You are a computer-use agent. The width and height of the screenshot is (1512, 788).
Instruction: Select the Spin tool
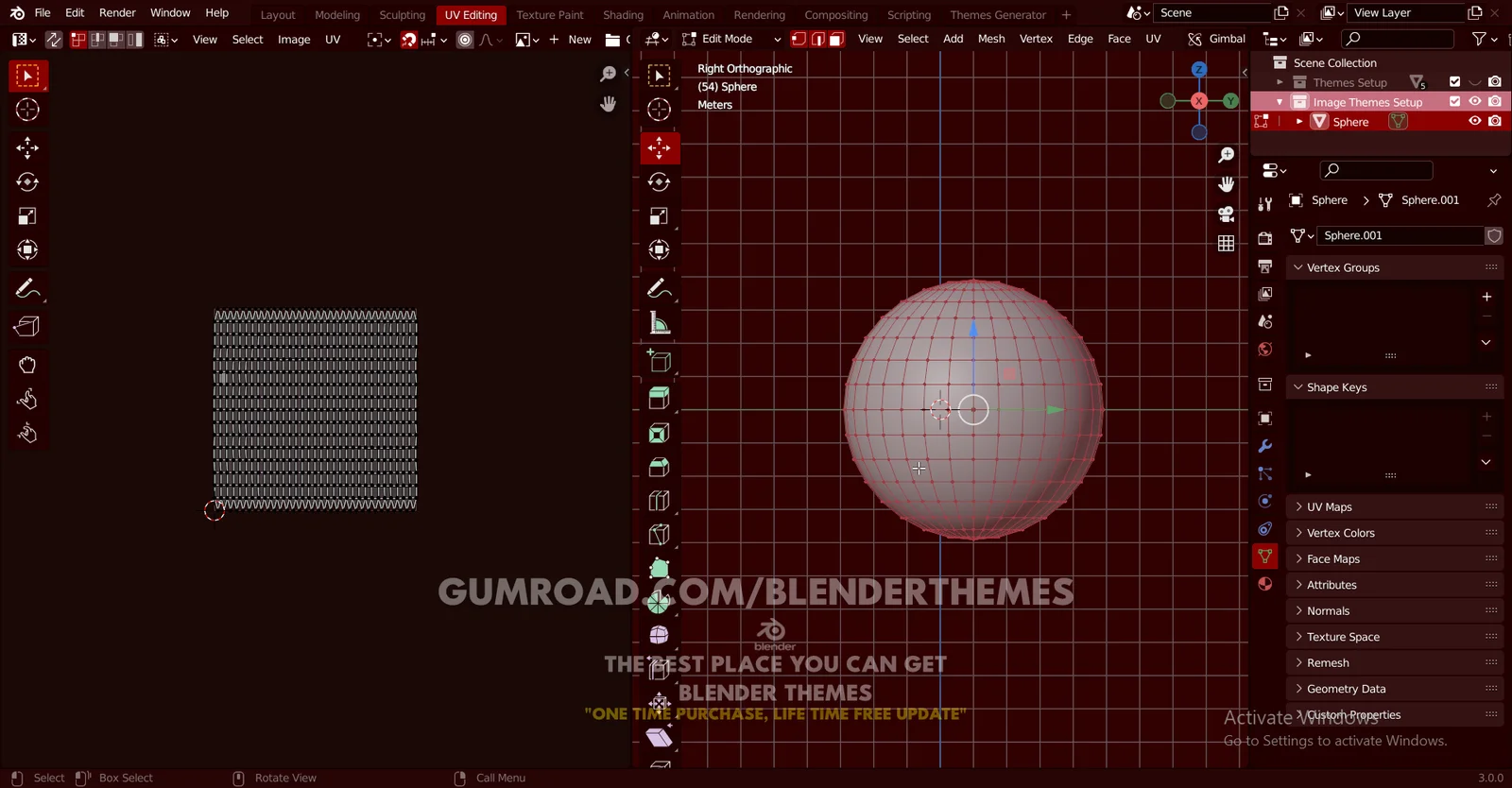[660, 602]
